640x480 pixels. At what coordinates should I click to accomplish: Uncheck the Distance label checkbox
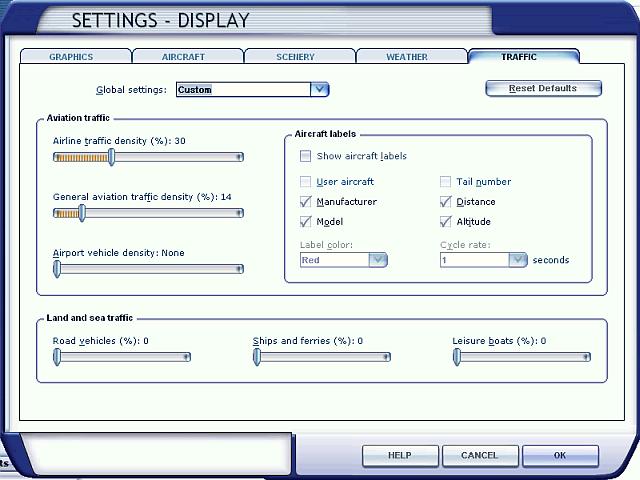pyautogui.click(x=446, y=202)
